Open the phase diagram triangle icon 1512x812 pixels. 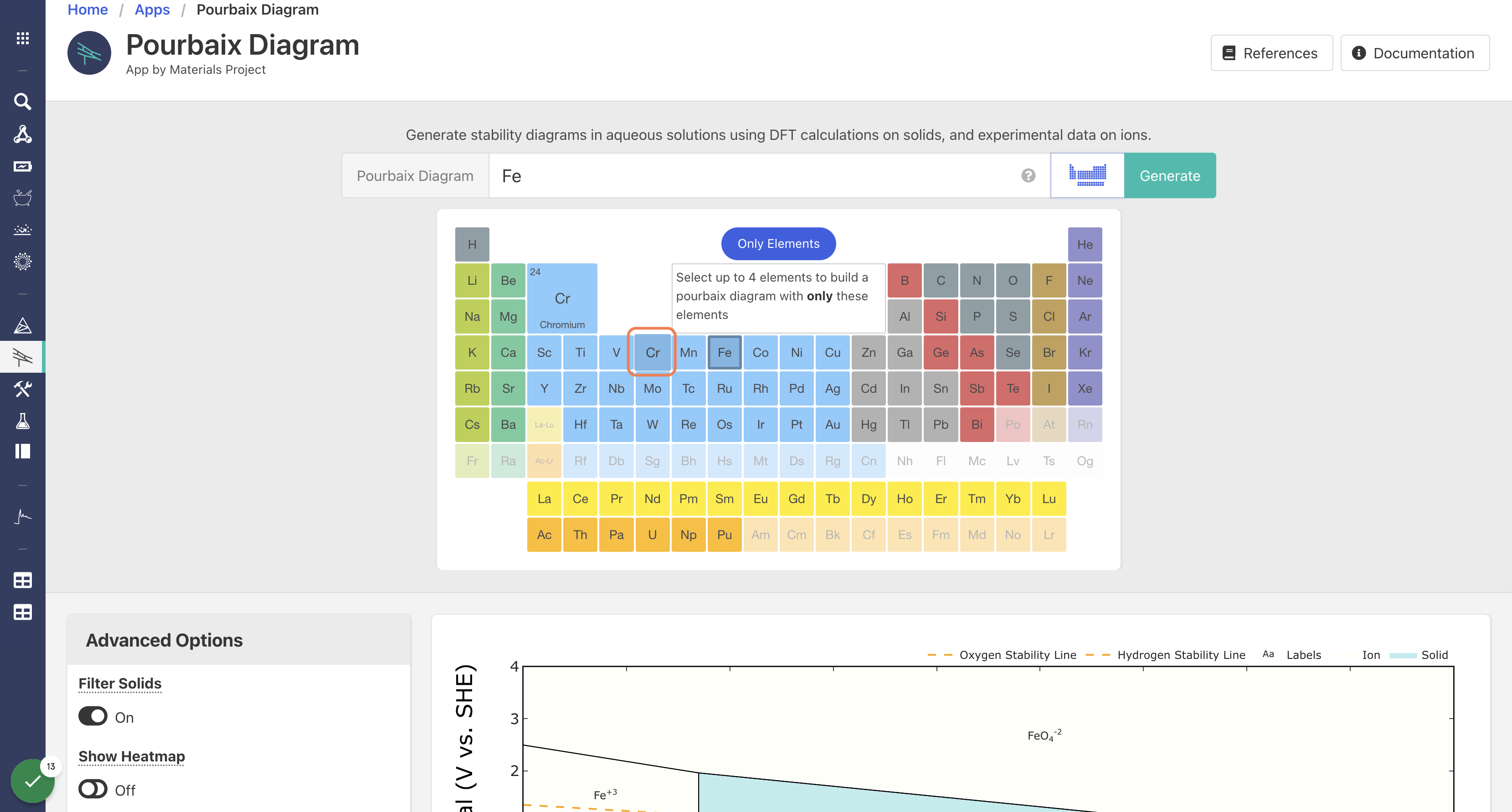coord(22,325)
